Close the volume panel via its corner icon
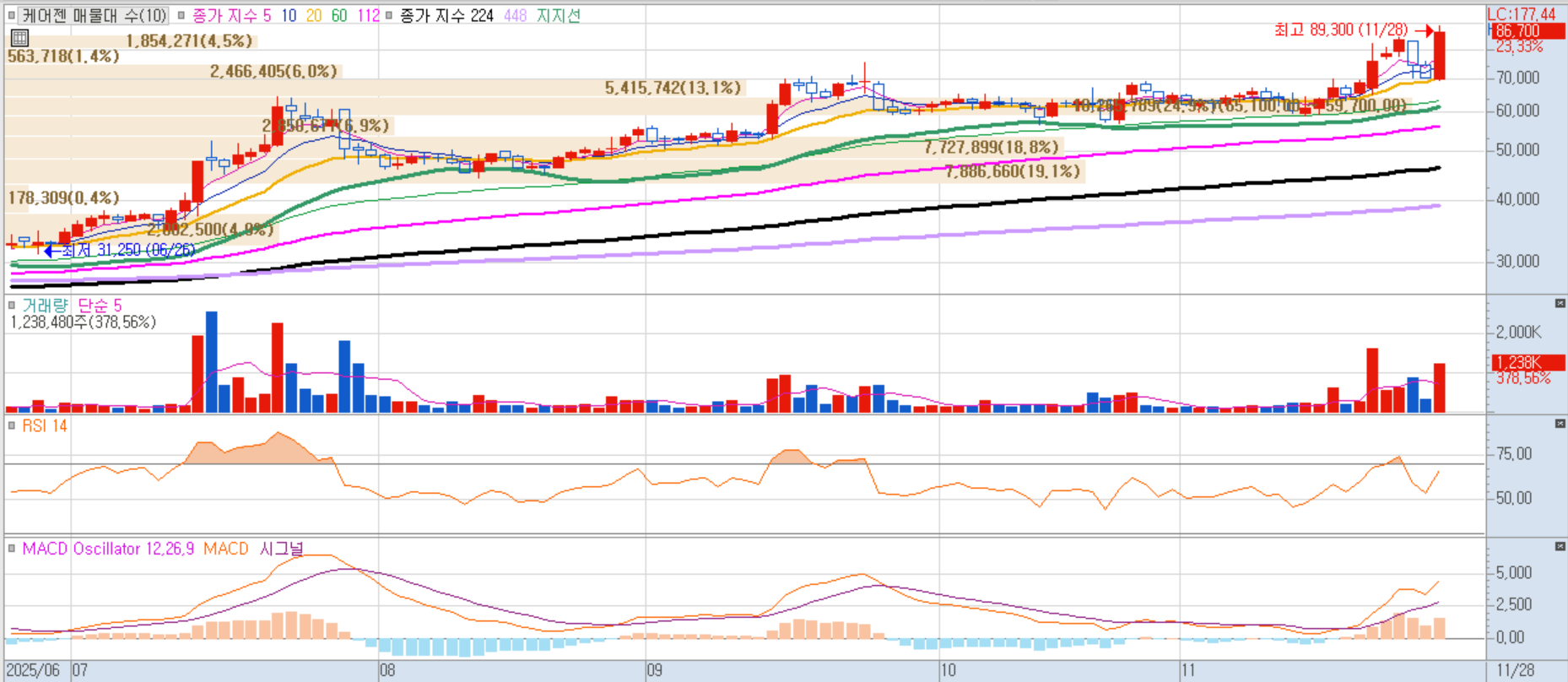 [x=1560, y=303]
